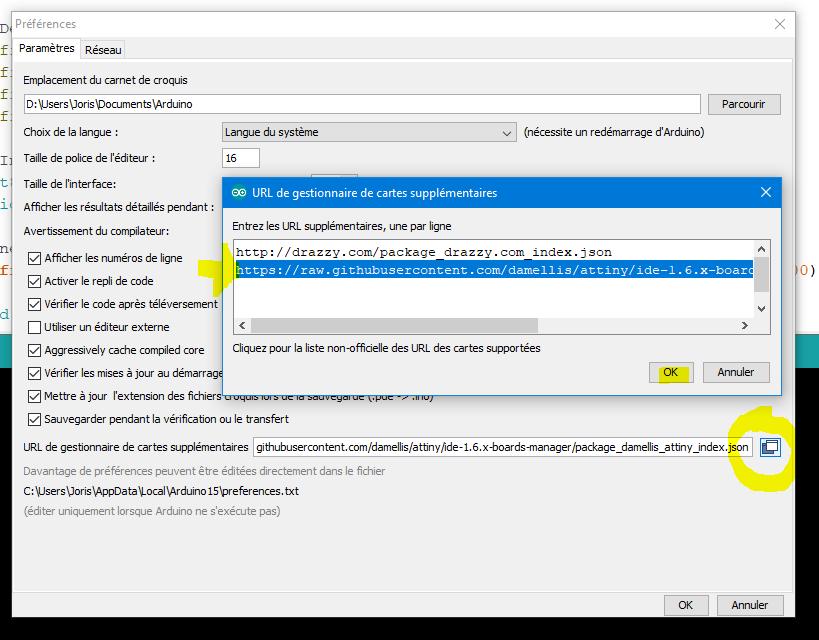The height and width of the screenshot is (640, 819).
Task: Click the vertical scrollbar down arrow in URL list
Action: (x=762, y=309)
